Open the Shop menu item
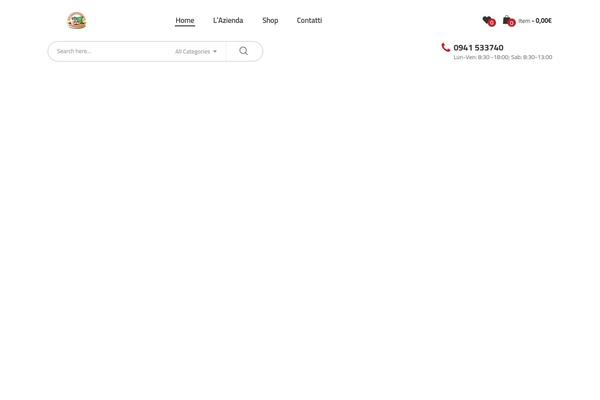The width and height of the screenshot is (600, 400). 270,20
